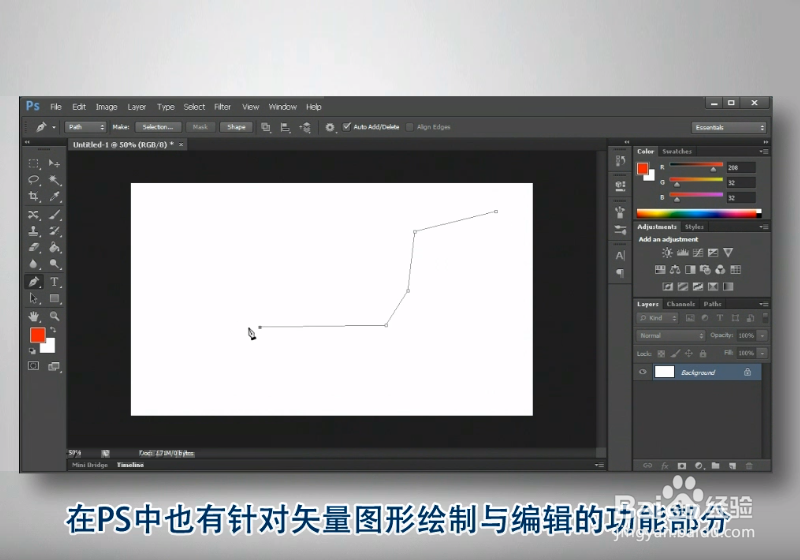Open path alignment icon in options bar
The image size is (800, 560).
[x=285, y=127]
